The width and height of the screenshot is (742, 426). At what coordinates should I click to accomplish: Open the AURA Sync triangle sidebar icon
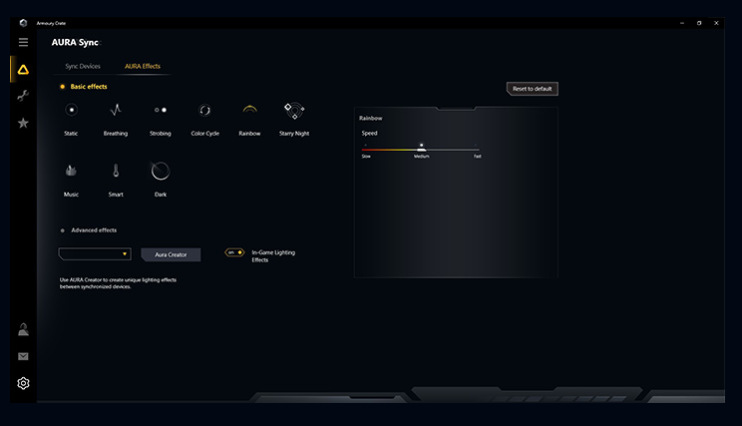pos(23,70)
